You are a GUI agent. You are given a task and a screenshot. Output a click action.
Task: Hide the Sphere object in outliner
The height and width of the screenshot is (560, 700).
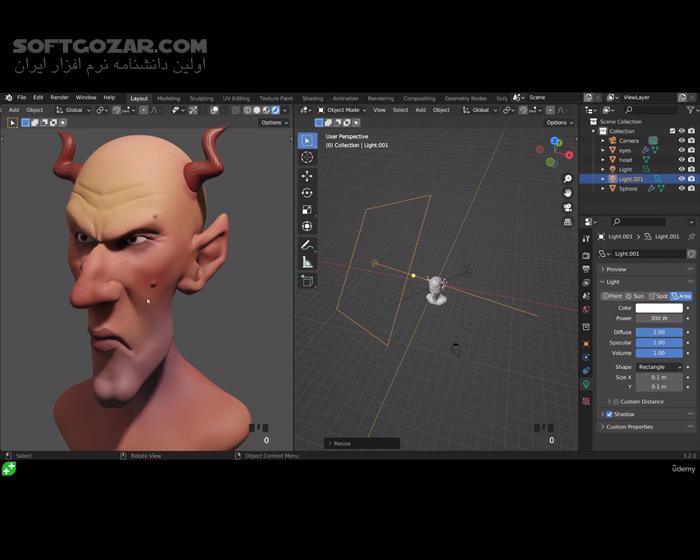coord(681,188)
